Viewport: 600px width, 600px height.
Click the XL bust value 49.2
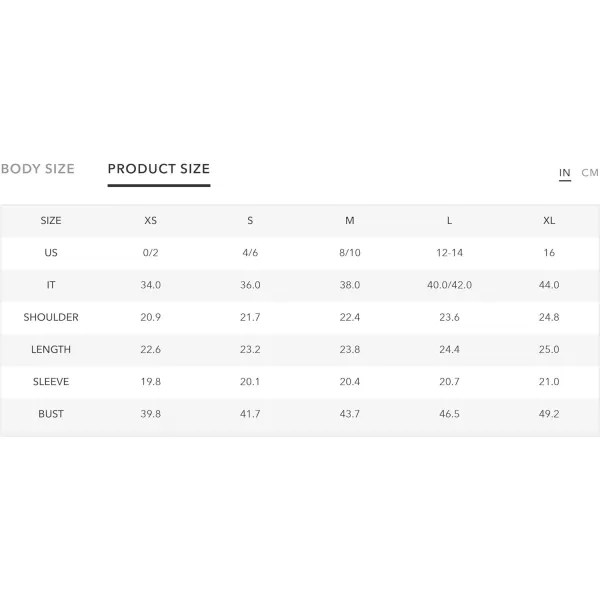tap(549, 414)
